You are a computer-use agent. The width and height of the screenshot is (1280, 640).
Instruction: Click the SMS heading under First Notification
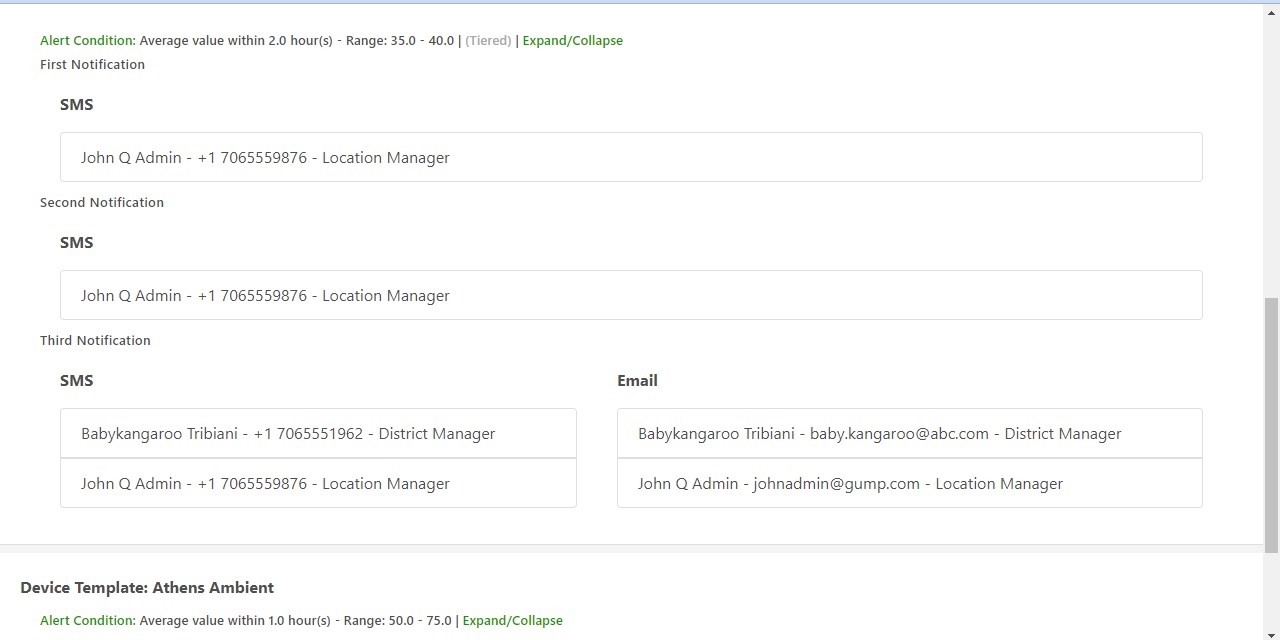[77, 105]
